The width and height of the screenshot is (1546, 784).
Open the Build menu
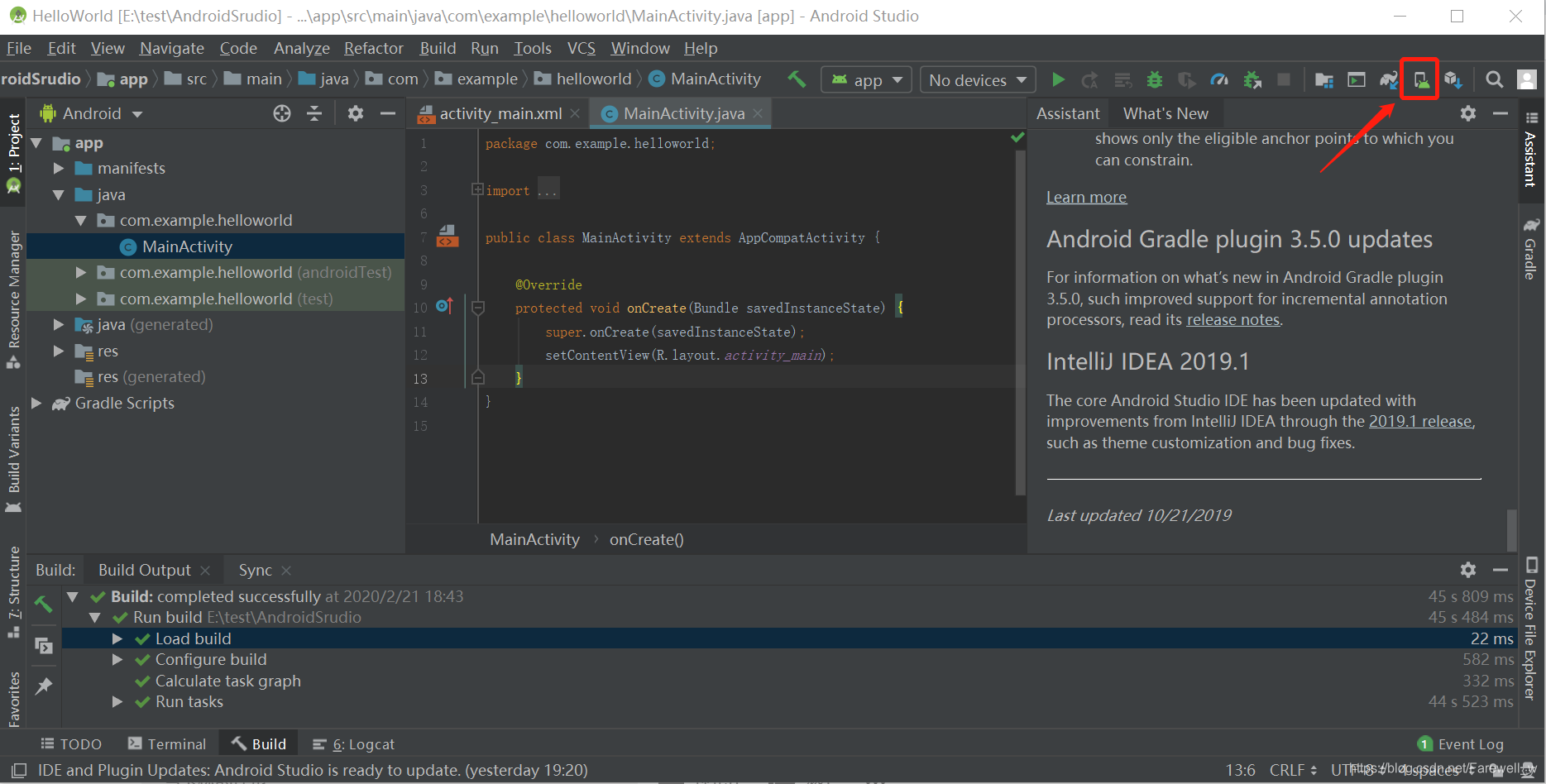(438, 48)
